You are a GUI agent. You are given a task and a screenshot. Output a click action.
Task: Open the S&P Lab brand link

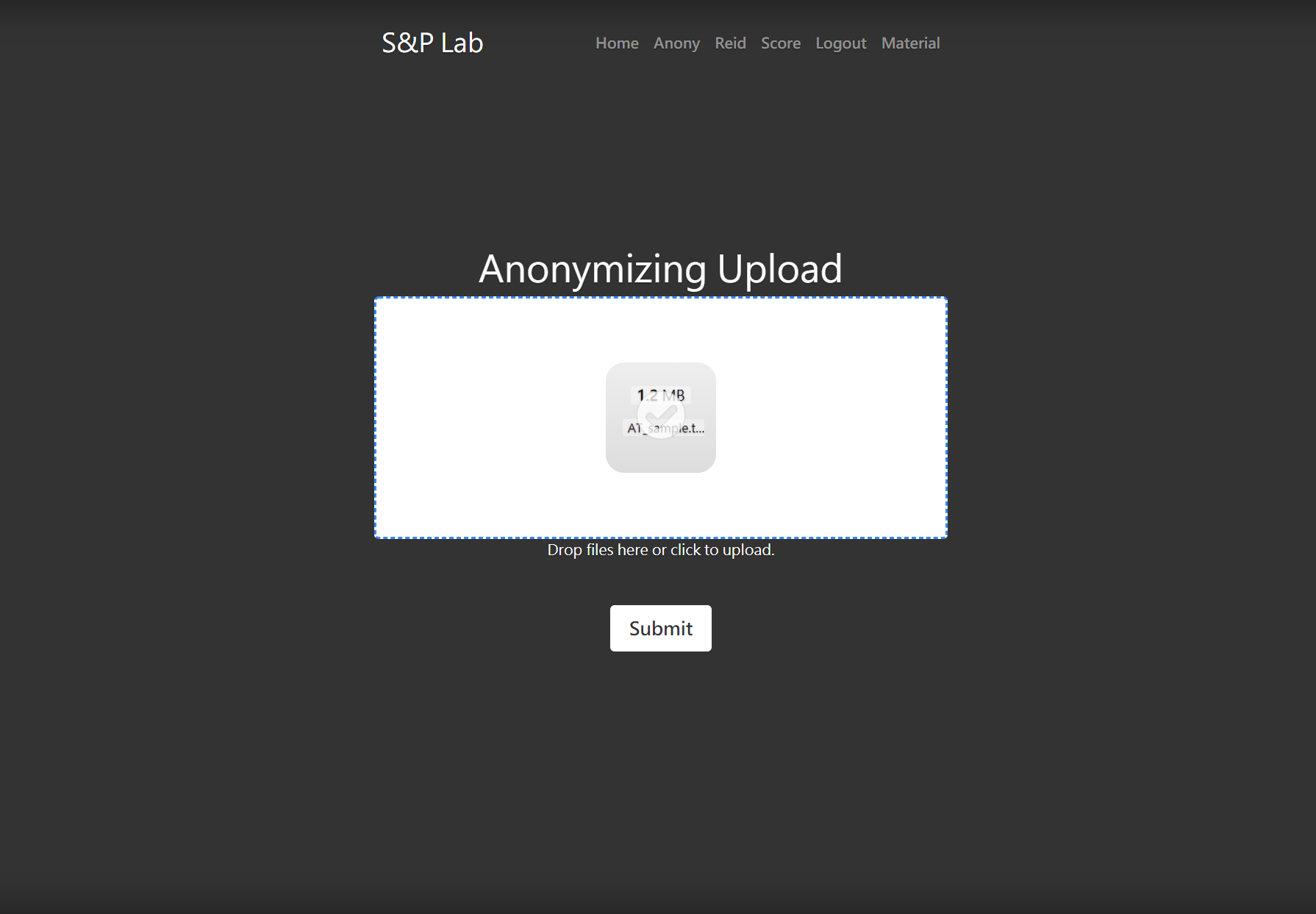click(432, 43)
